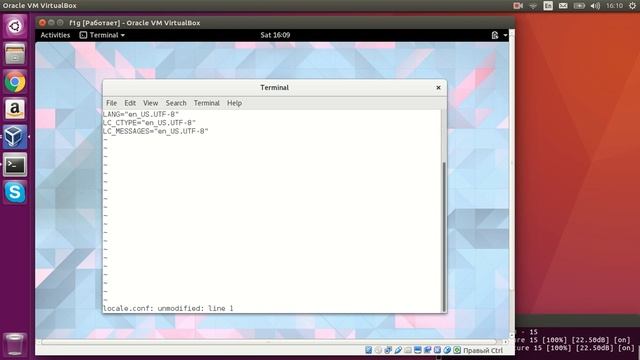Open the Terminal menu in the menubar
Screen dimensions: 640x360
coord(207,103)
